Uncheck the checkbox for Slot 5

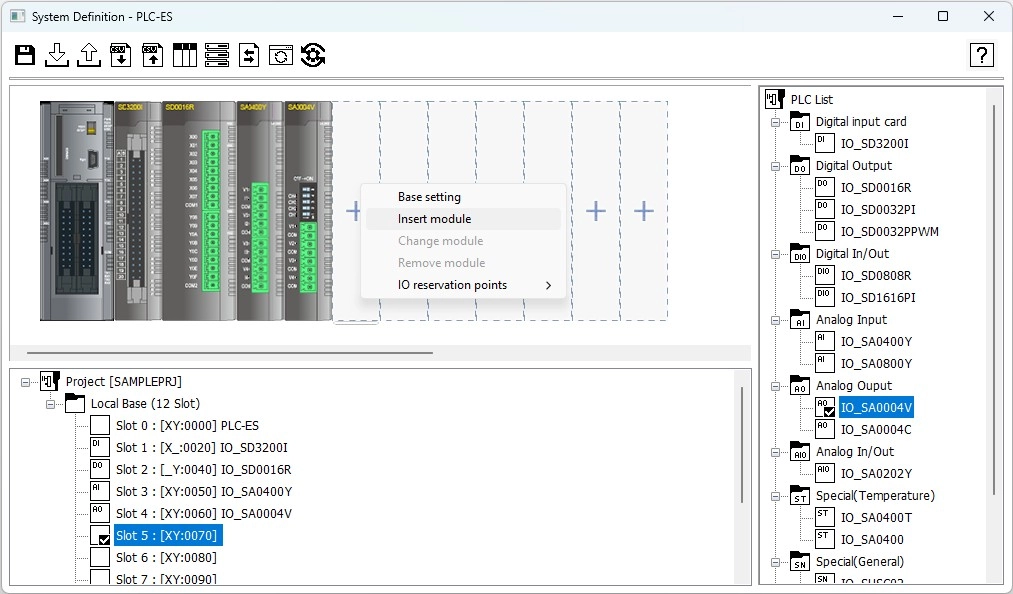point(99,535)
